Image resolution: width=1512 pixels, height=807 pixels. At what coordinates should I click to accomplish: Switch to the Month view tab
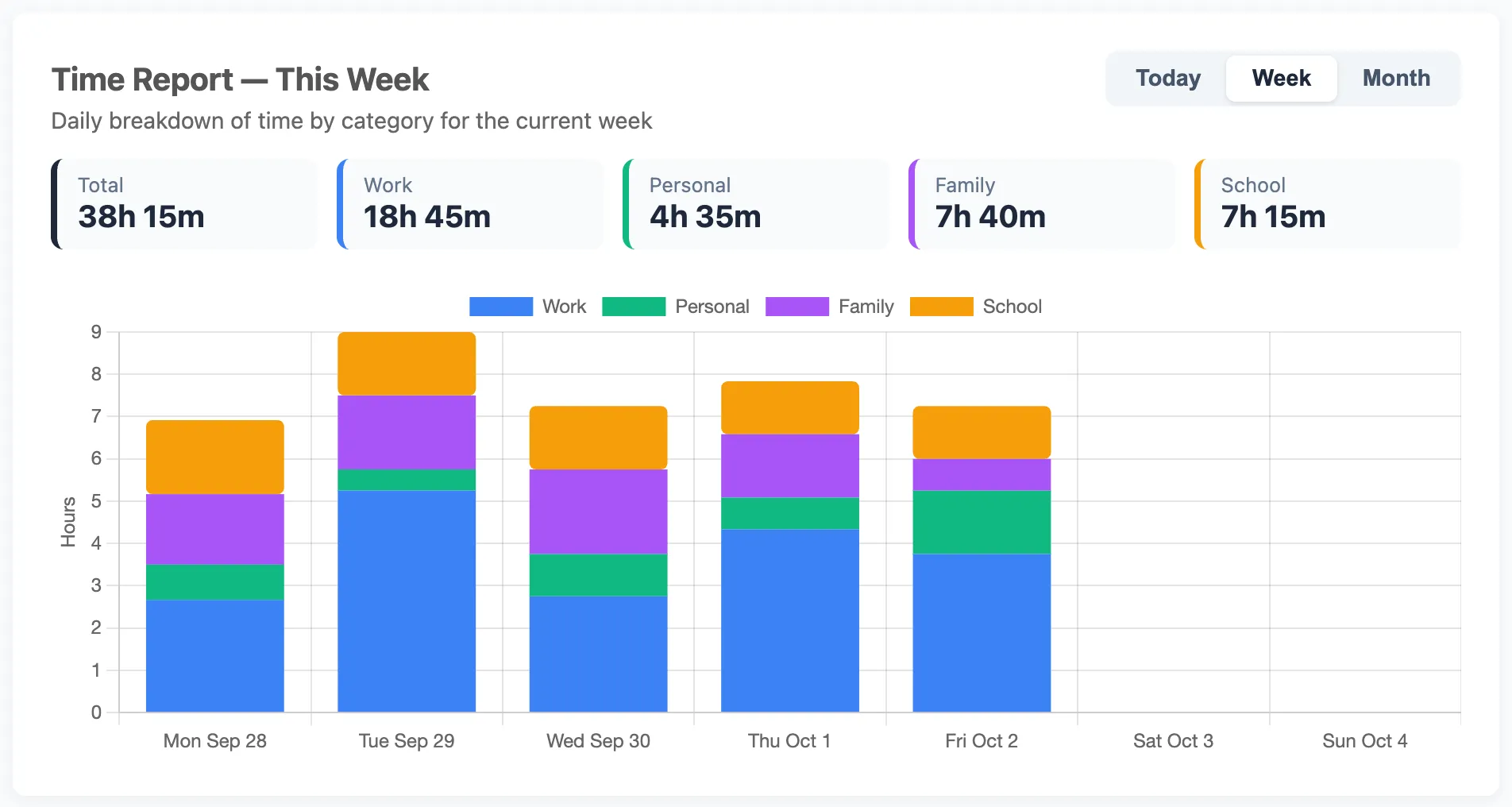(x=1396, y=79)
